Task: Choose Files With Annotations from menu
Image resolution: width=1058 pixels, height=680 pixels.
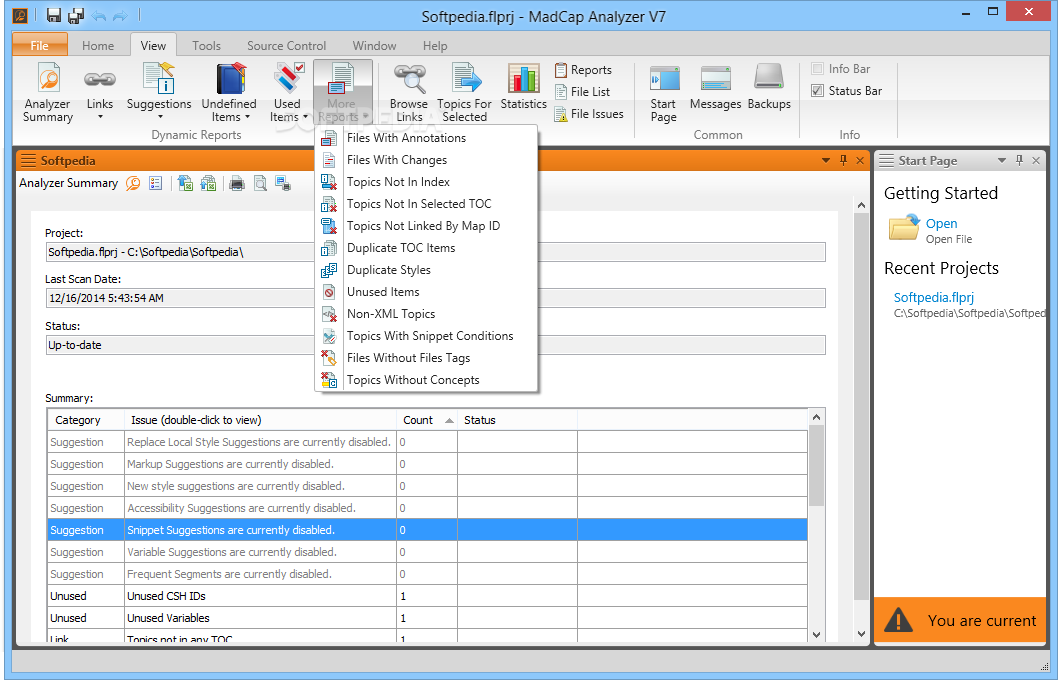Action: coord(426,138)
